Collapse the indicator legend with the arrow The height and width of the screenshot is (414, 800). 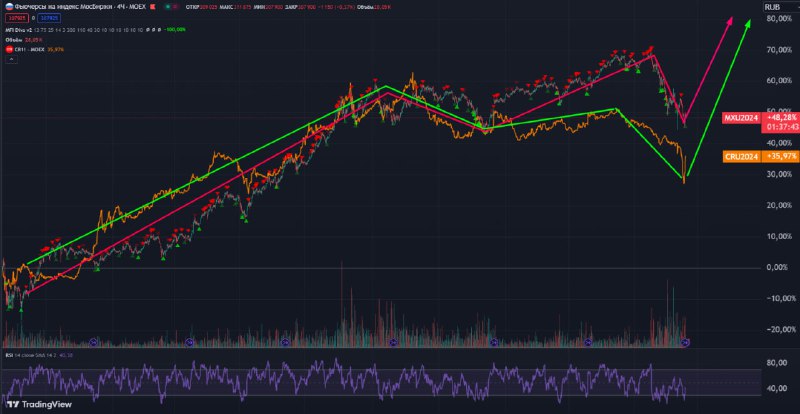pyautogui.click(x=11, y=59)
